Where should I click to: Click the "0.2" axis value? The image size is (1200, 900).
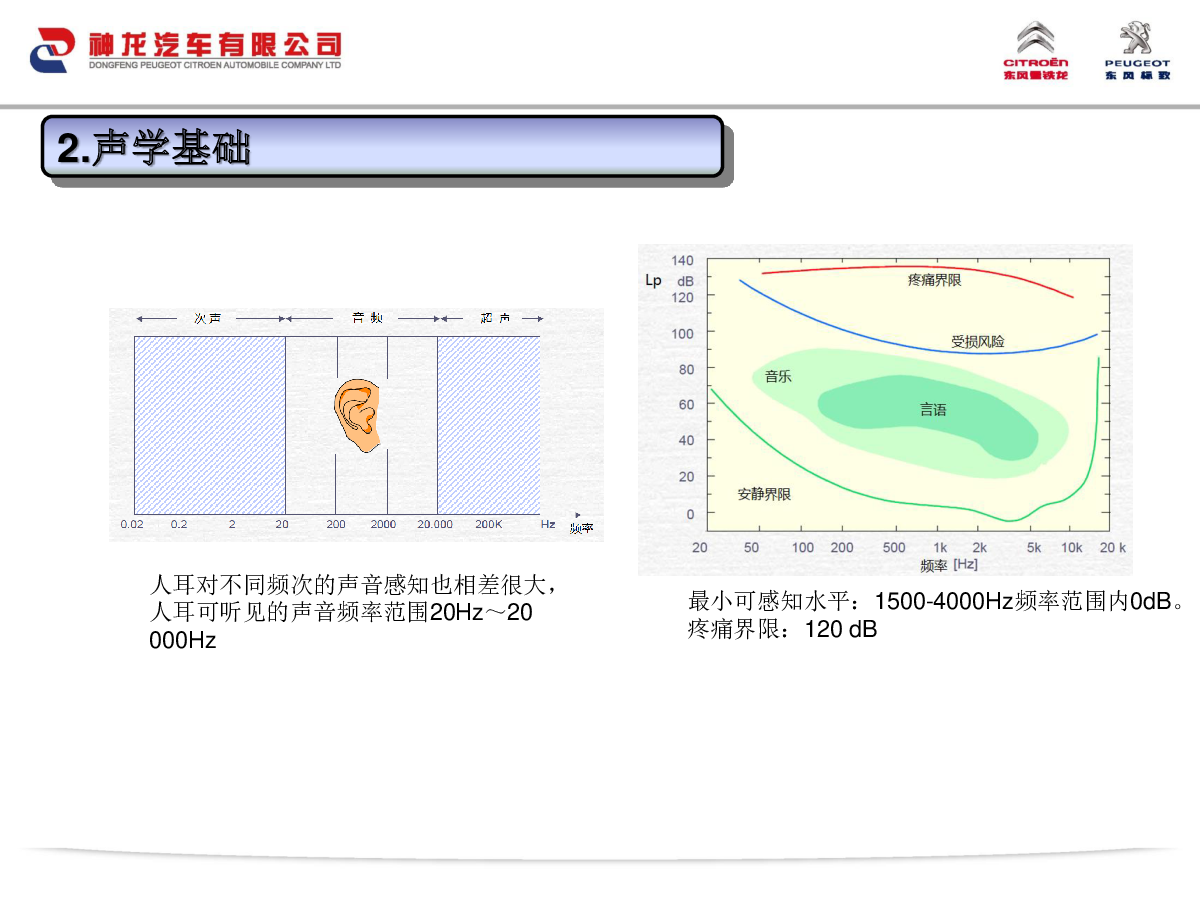[179, 524]
